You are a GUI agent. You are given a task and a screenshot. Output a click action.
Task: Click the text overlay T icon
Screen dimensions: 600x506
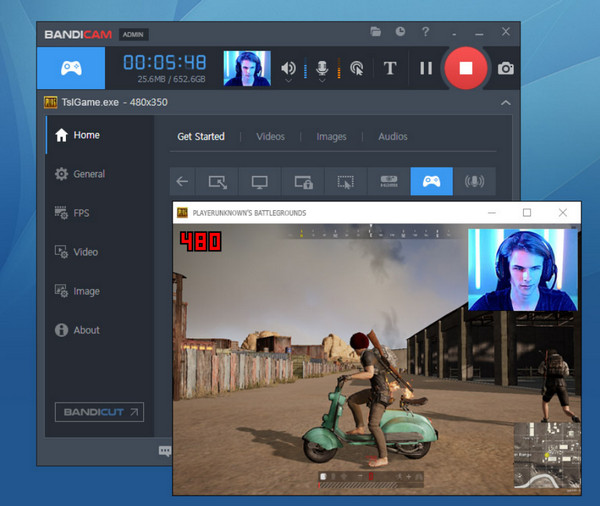coord(390,68)
